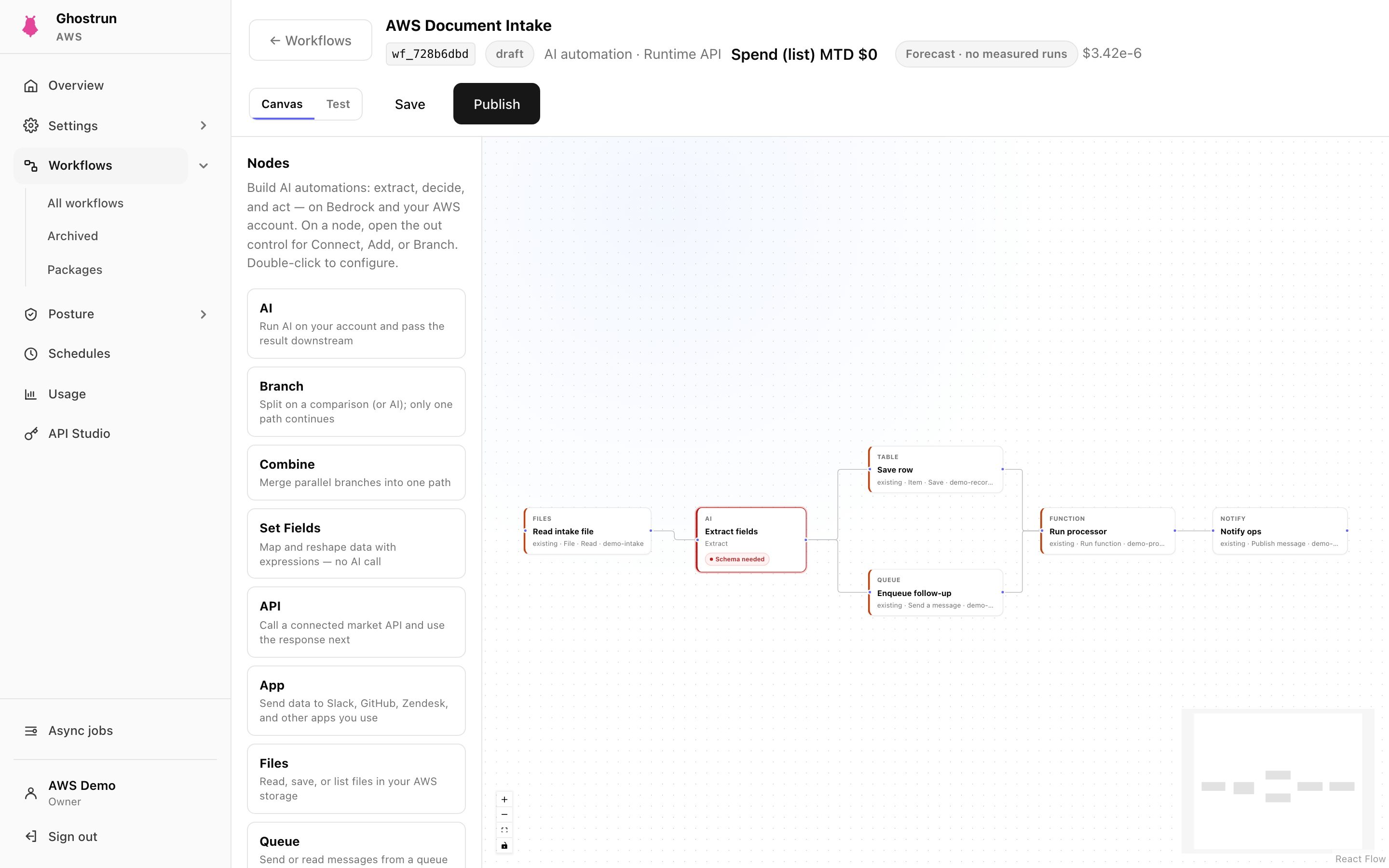Select the Extract fields AI canvas node
1389x868 pixels.
(x=751, y=540)
